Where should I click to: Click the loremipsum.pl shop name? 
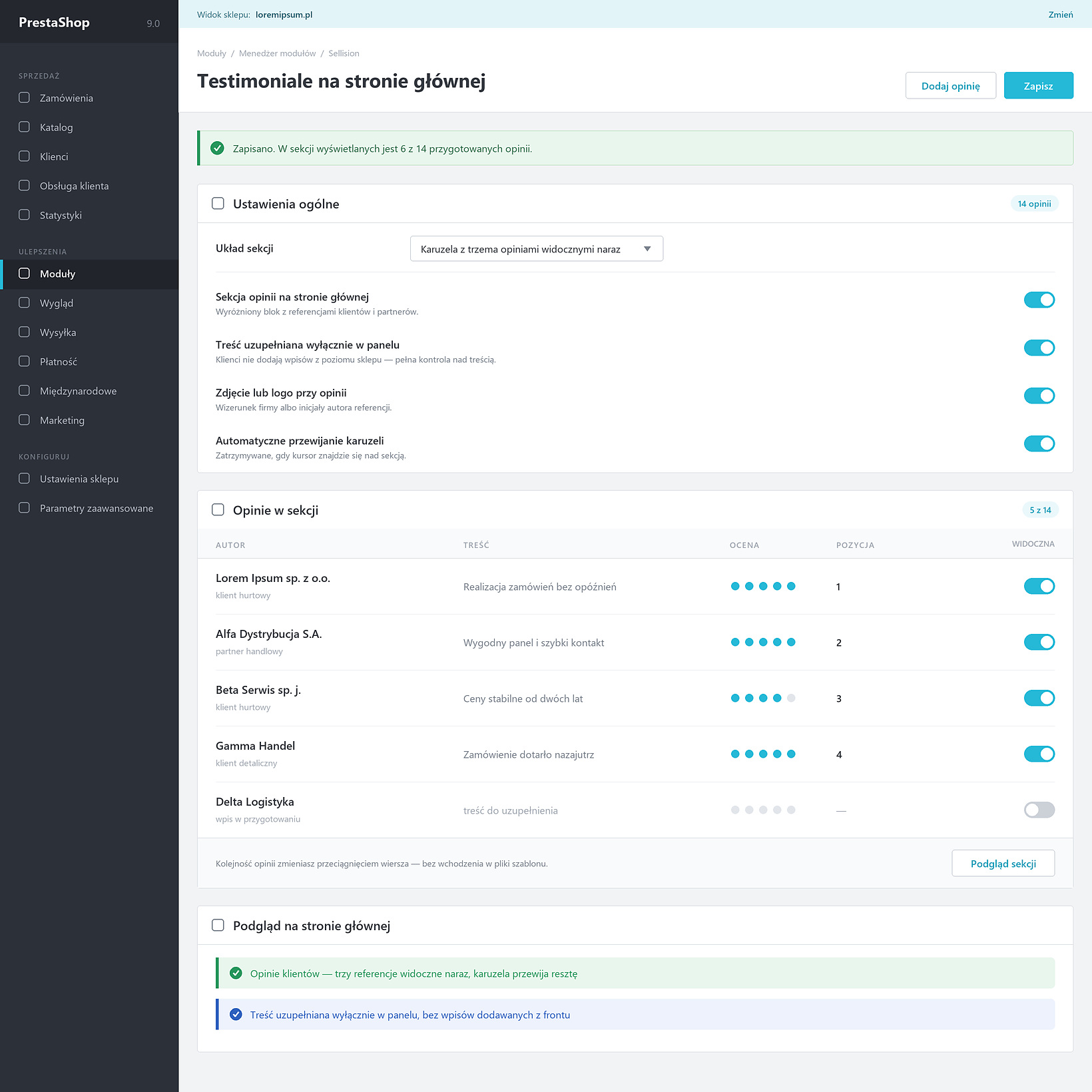point(284,15)
